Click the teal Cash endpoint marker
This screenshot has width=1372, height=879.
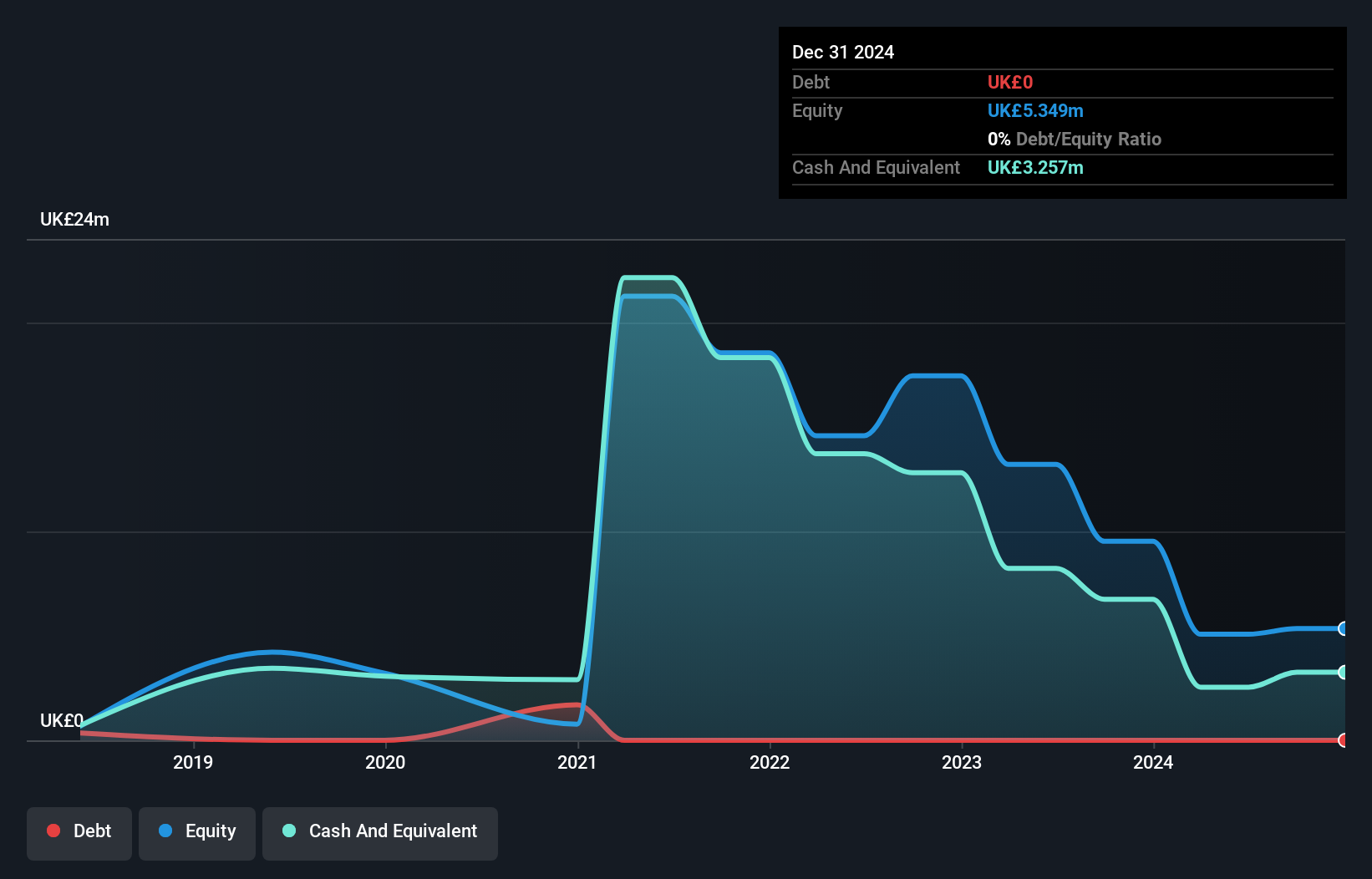(1344, 672)
